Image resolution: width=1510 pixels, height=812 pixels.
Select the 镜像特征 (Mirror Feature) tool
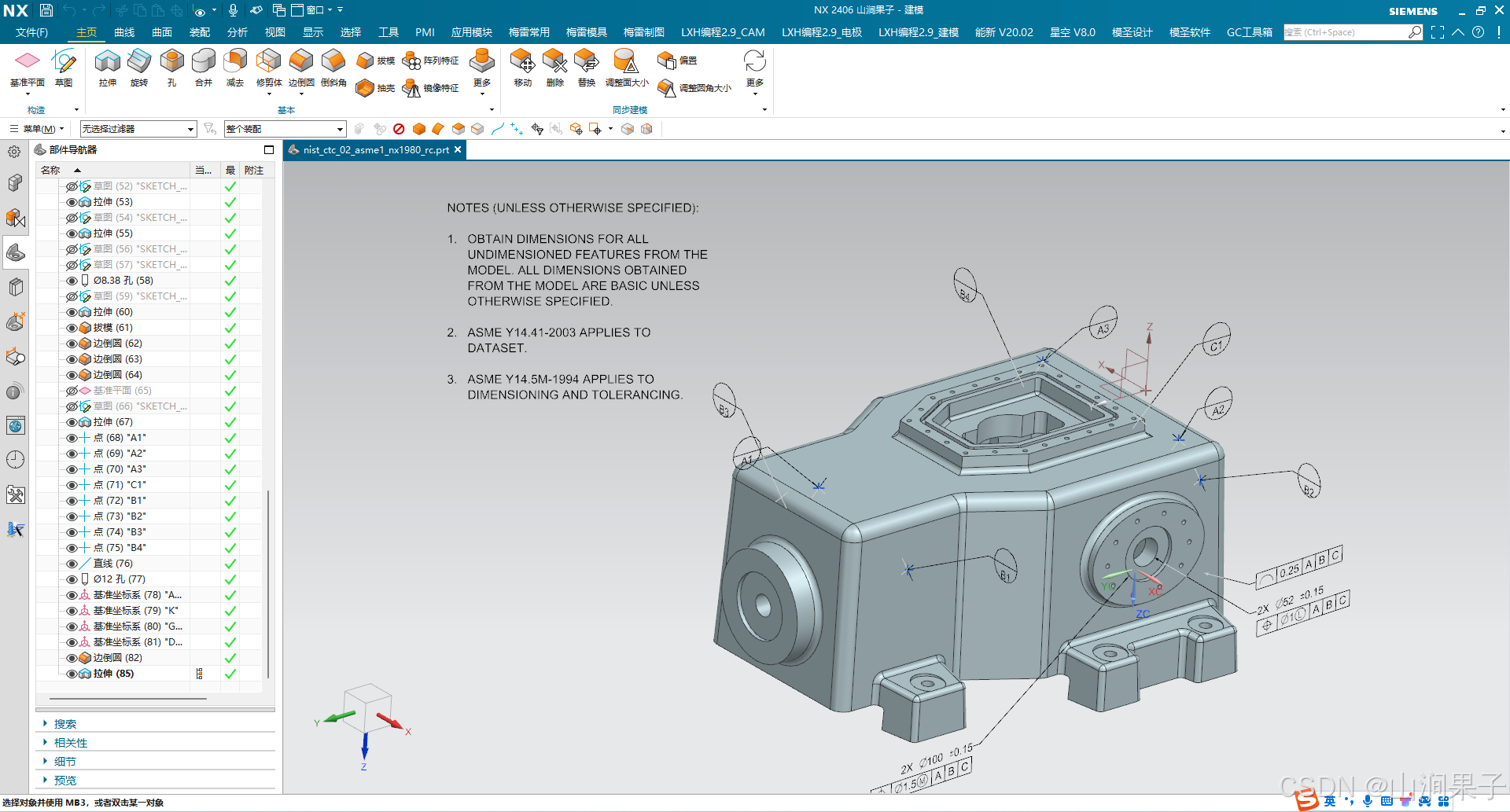430,88
